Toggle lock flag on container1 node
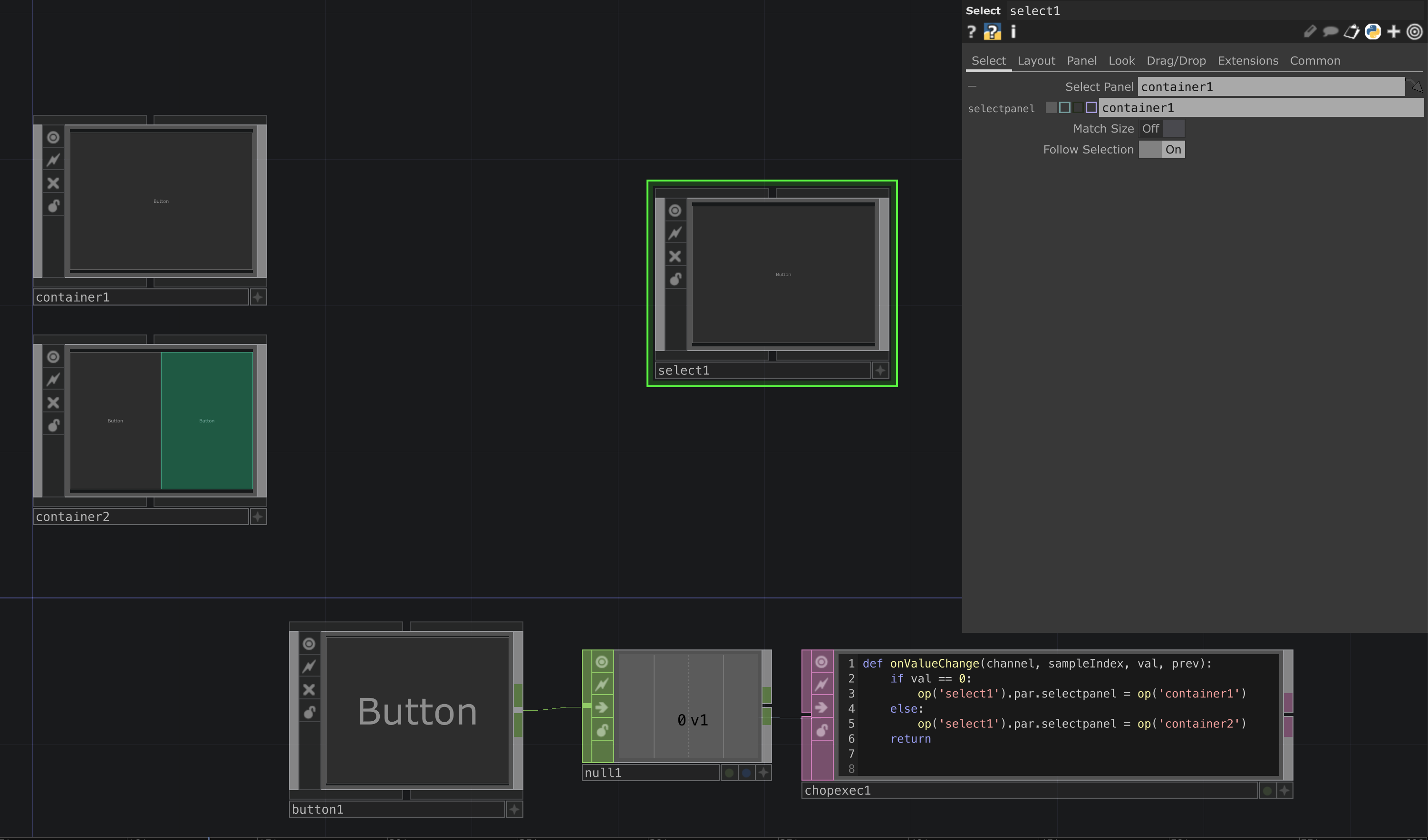 [x=53, y=206]
